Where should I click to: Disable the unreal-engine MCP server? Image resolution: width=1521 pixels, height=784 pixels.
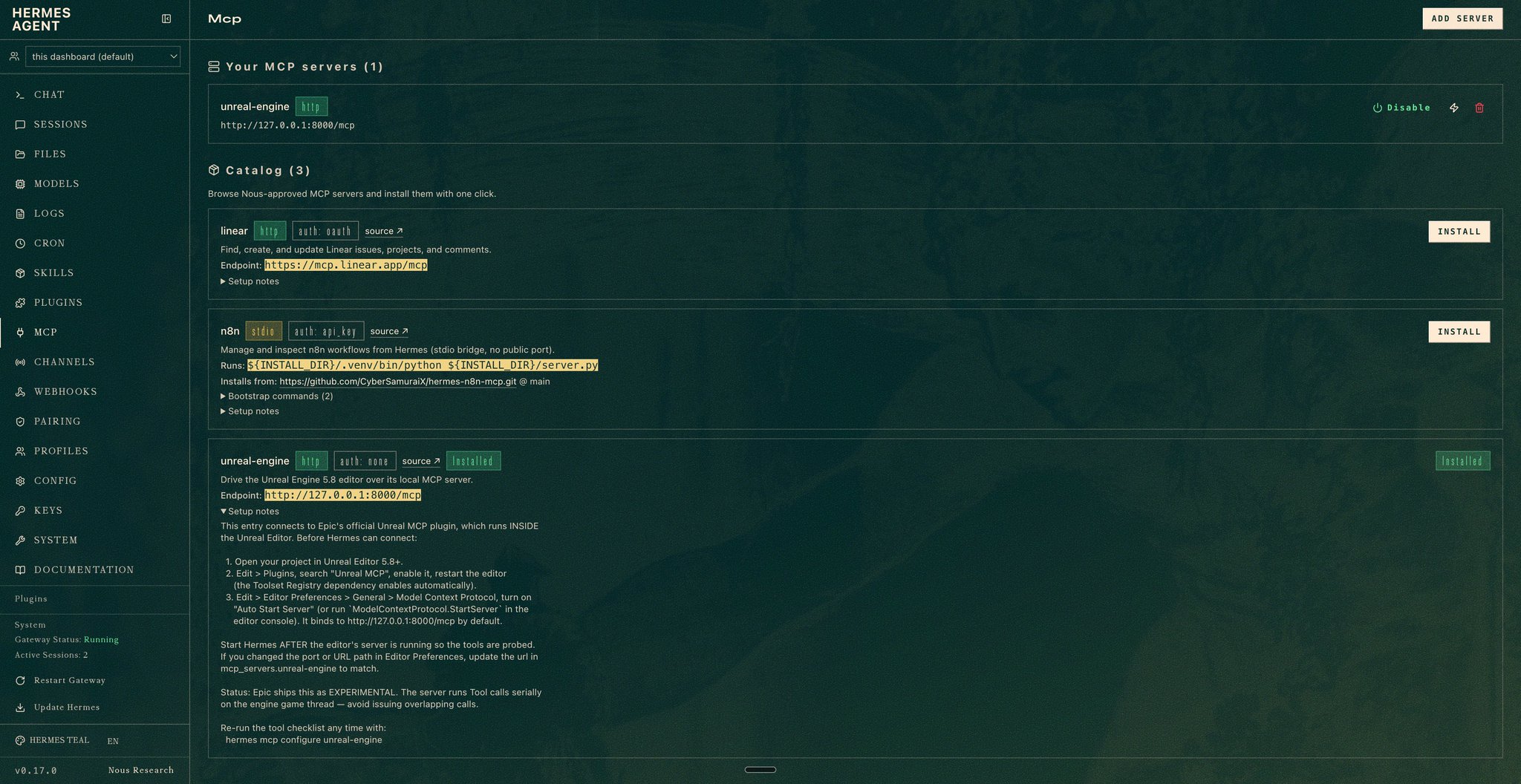pos(1401,108)
